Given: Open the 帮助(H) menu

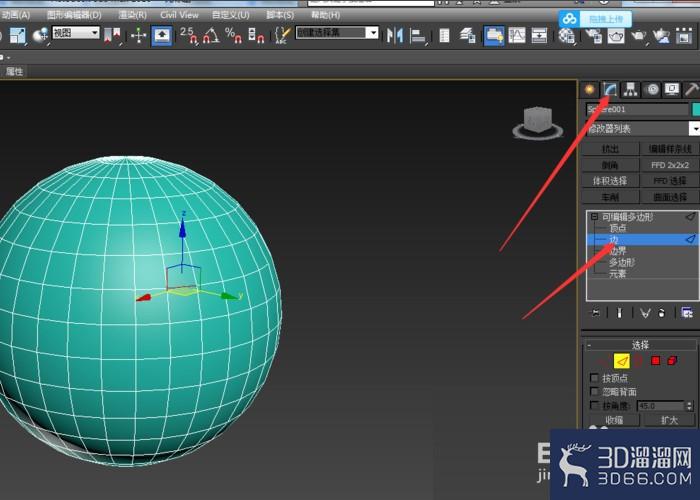Looking at the screenshot, I should point(325,15).
